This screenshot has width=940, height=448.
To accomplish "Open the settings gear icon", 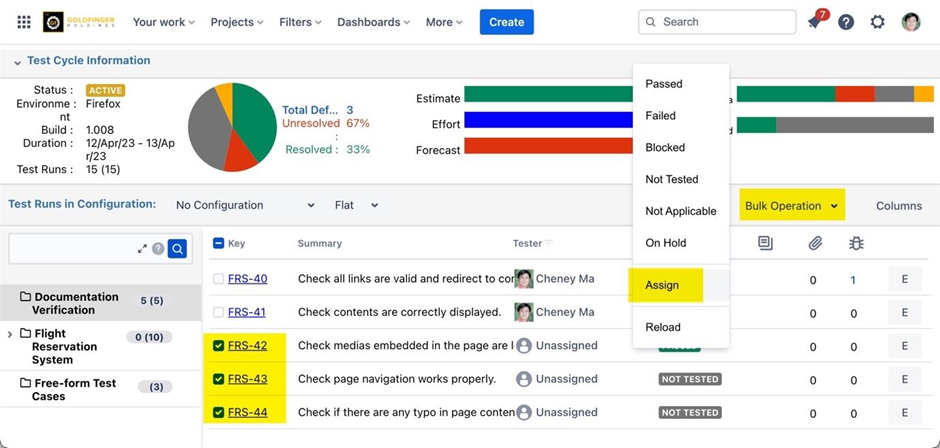I will 877,22.
